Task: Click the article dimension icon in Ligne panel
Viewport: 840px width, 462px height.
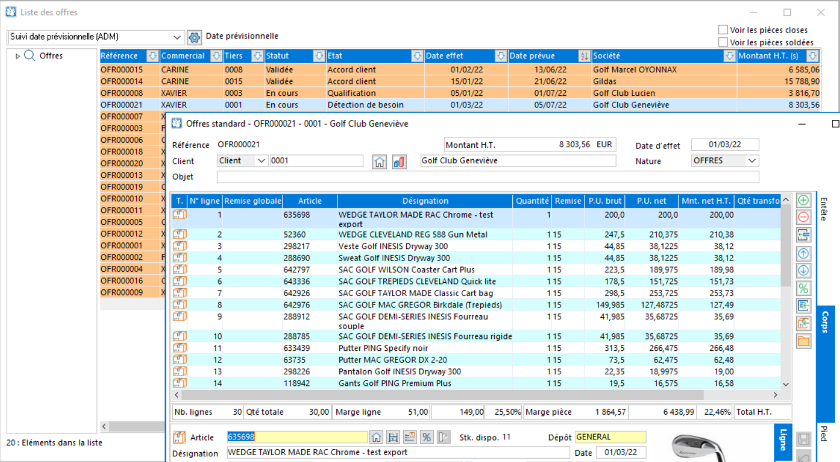Action: pos(393,437)
